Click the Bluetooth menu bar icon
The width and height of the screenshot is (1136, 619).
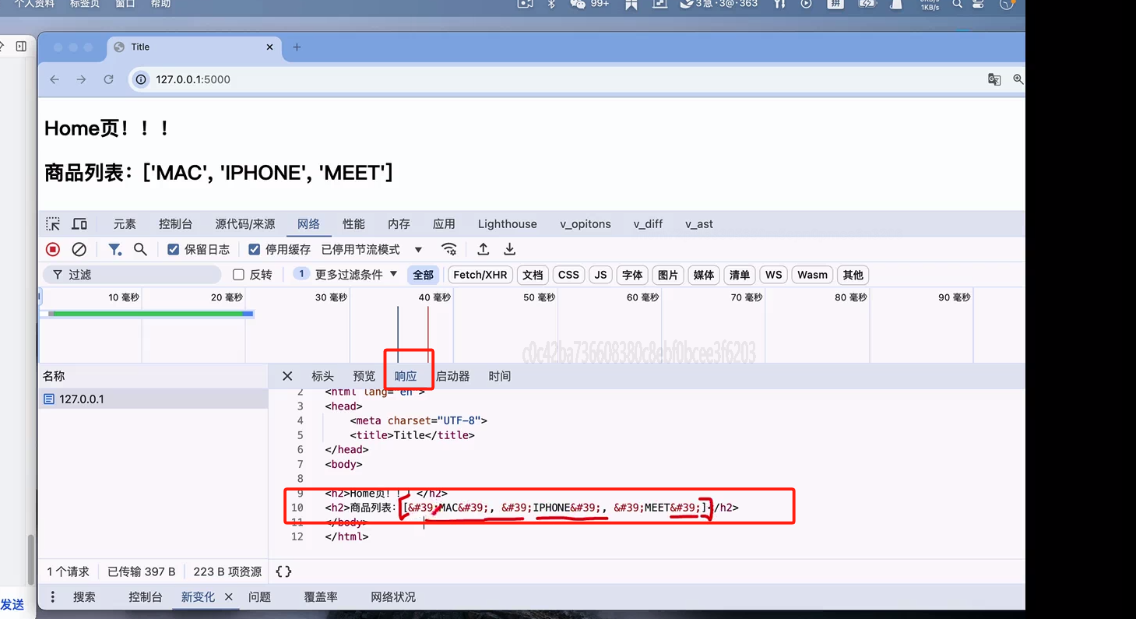point(551,4)
